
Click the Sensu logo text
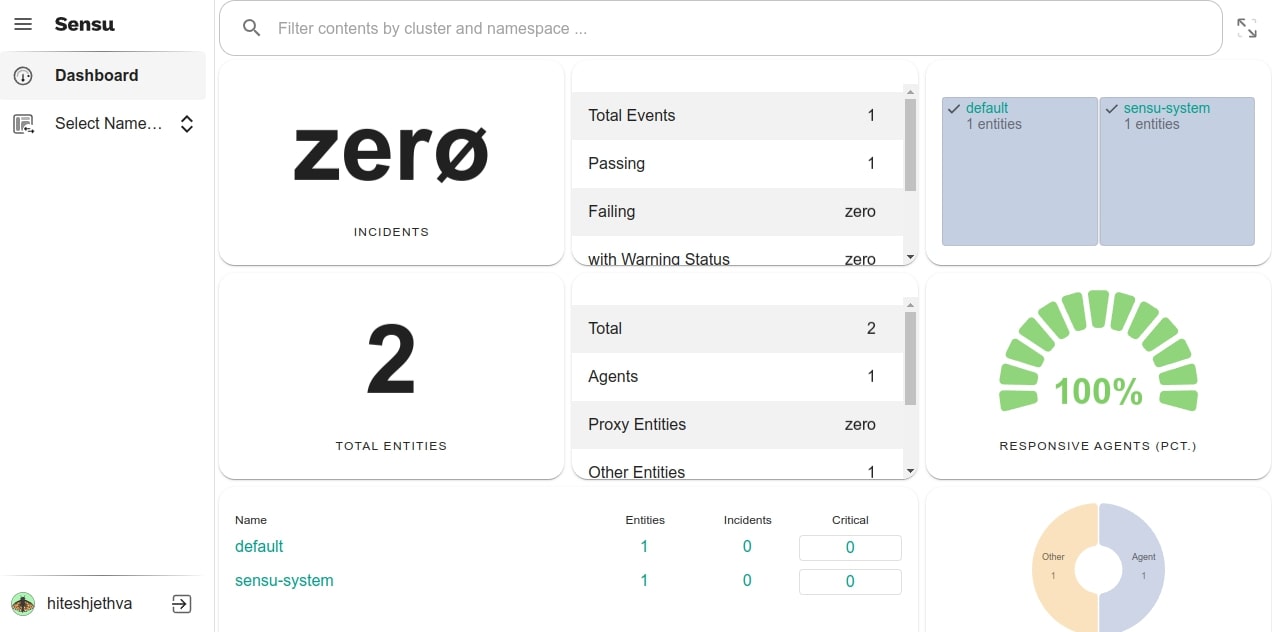coord(84,24)
